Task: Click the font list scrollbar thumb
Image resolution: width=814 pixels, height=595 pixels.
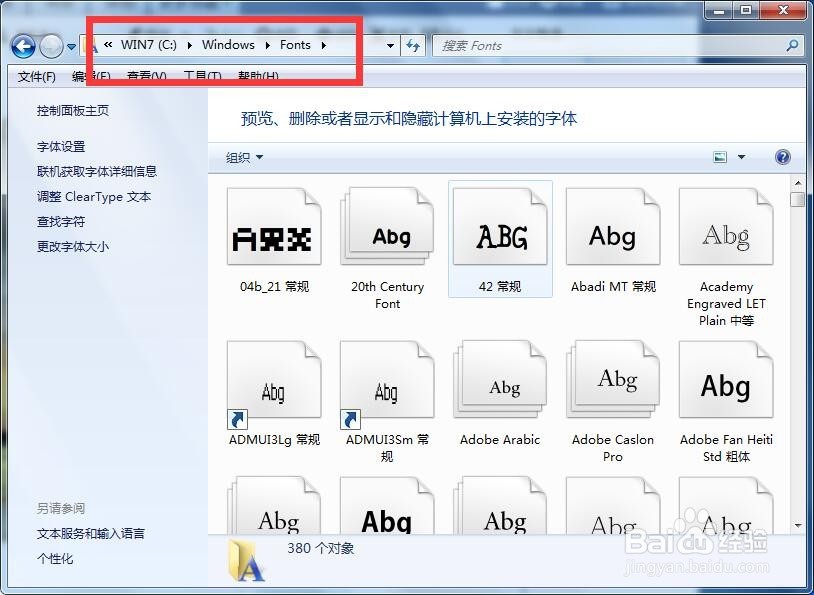Action: pyautogui.click(x=798, y=199)
